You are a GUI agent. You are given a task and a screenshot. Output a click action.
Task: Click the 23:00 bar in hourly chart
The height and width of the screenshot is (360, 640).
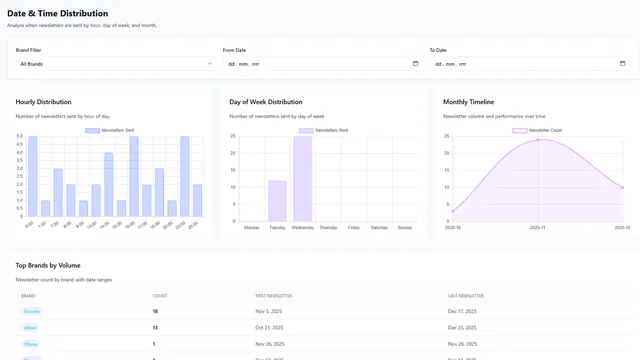click(197, 200)
